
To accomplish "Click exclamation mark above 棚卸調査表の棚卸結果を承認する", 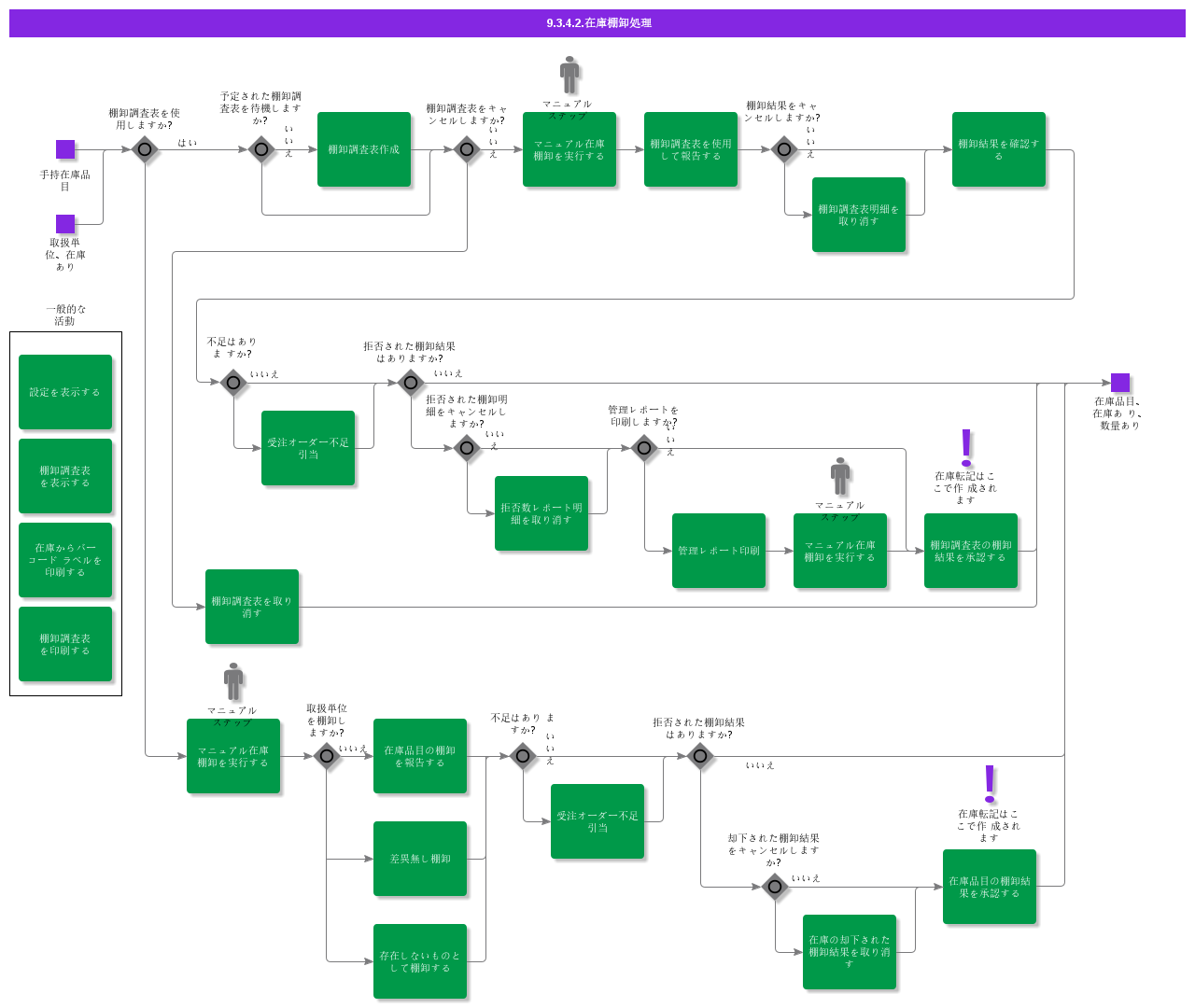I will coord(966,448).
